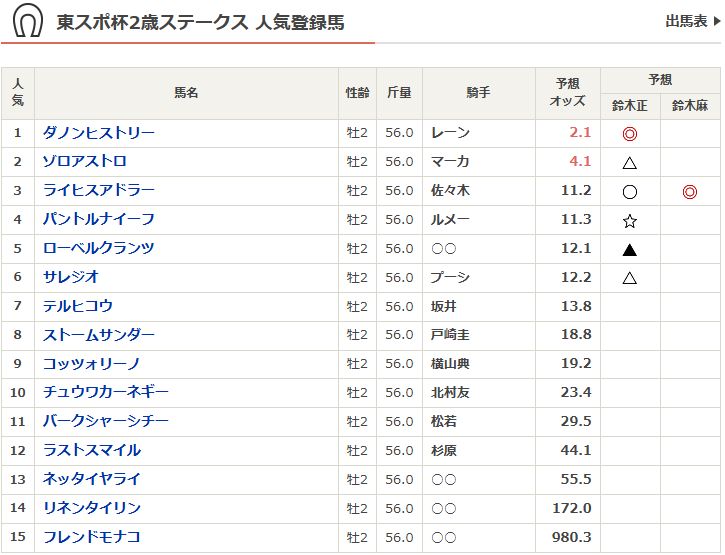Click the black circle mark under 鈴木正 for ライヒスアドラー
725x555 pixels.
pyautogui.click(x=629, y=191)
